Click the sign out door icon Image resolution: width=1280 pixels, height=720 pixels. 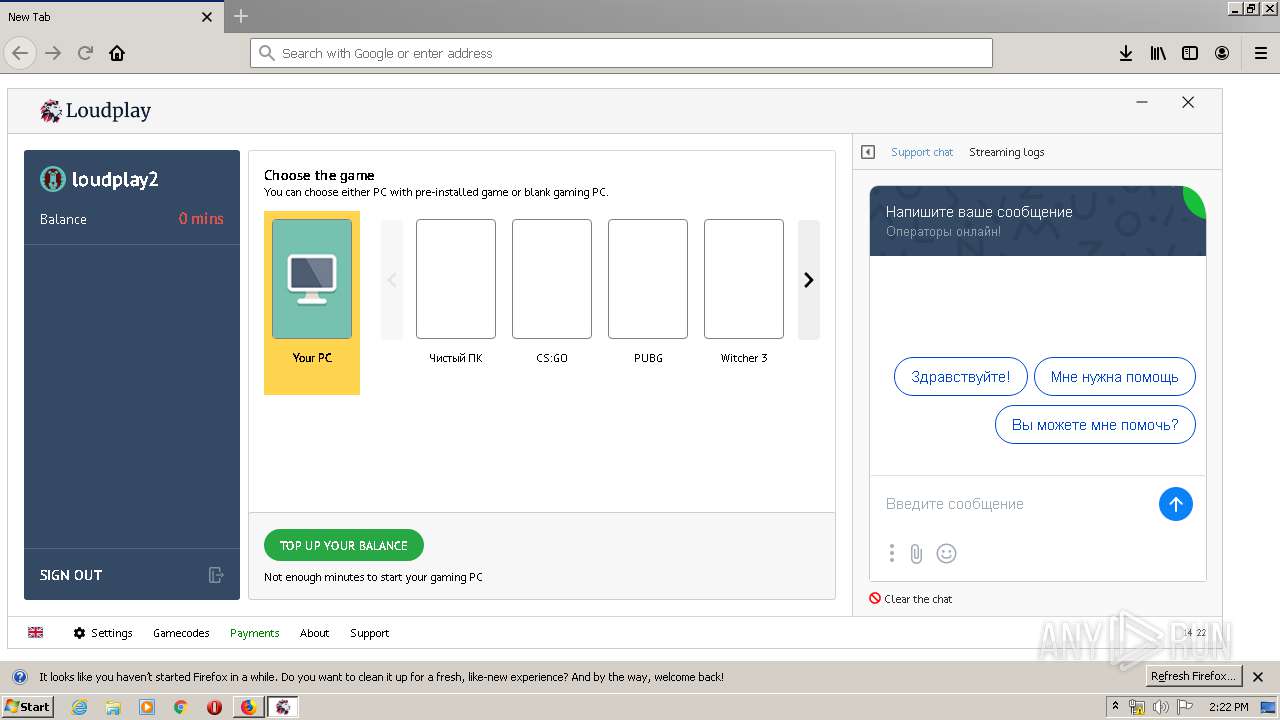(x=216, y=575)
